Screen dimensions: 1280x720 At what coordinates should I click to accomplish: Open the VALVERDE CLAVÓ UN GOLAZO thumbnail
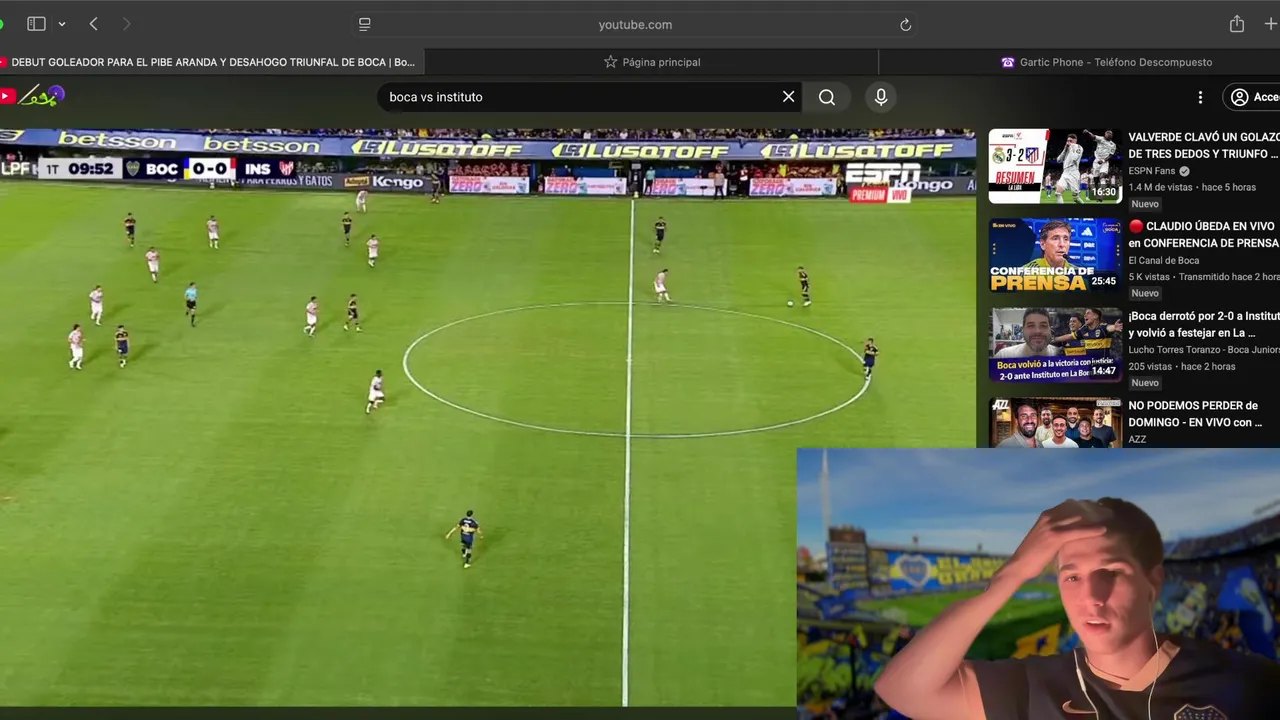(x=1055, y=166)
